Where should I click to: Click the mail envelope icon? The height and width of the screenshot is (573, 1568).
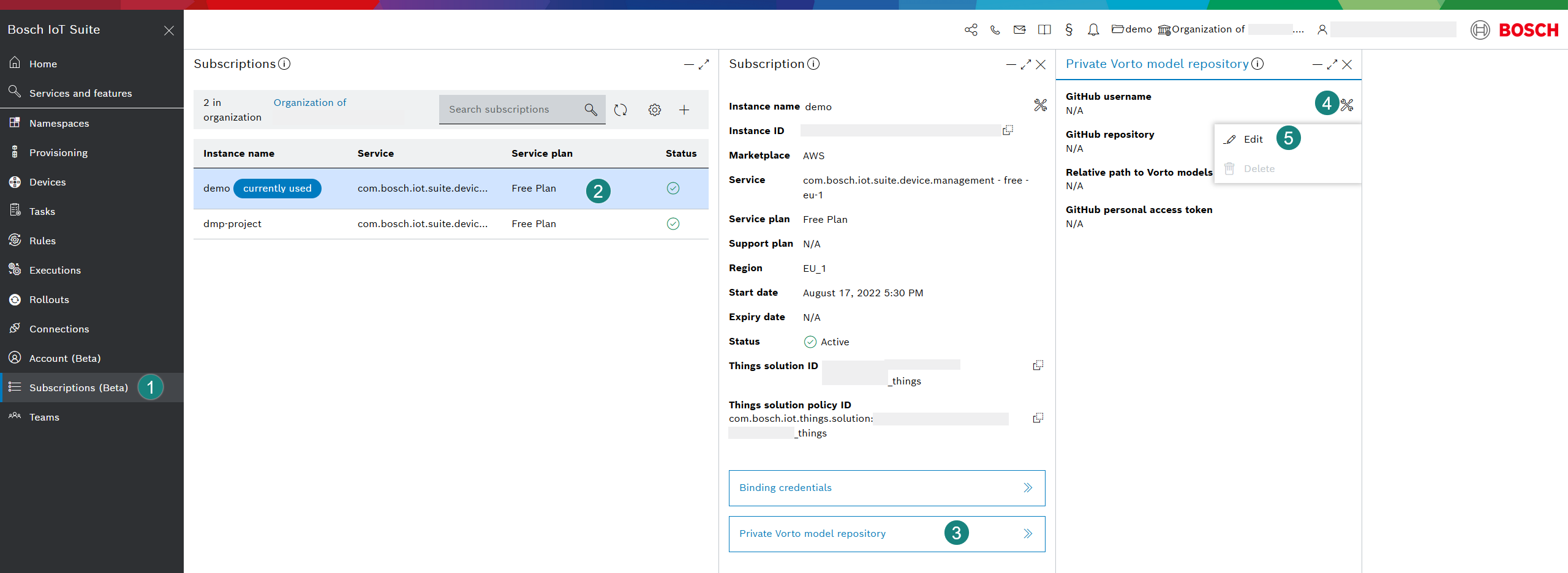click(x=1020, y=29)
